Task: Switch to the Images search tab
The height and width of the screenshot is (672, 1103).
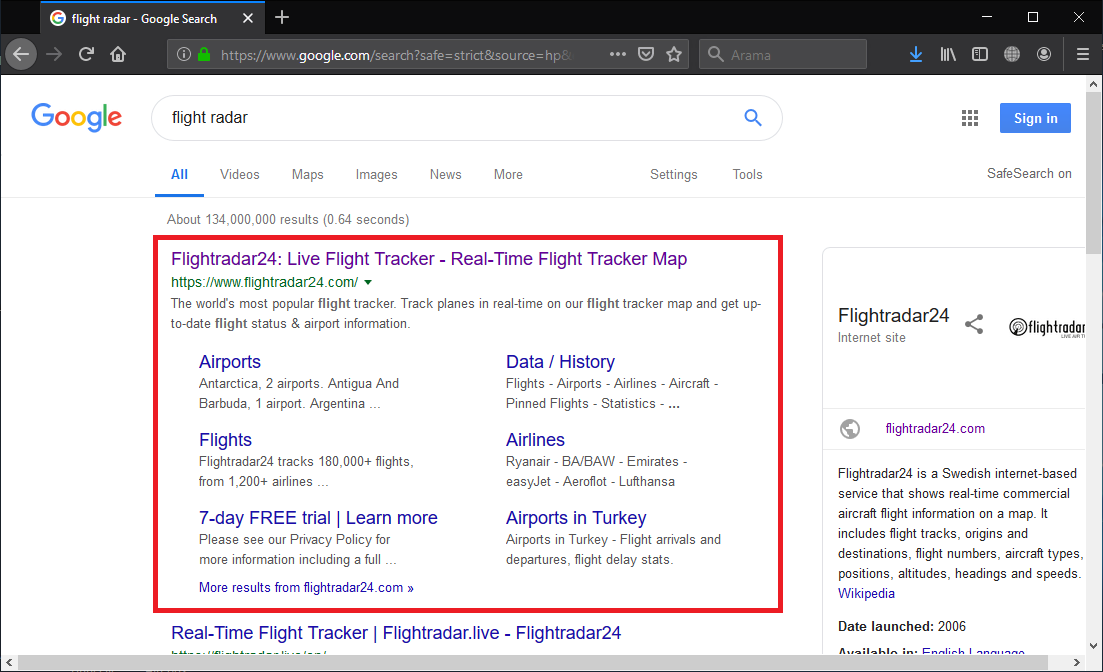Action: pos(376,174)
